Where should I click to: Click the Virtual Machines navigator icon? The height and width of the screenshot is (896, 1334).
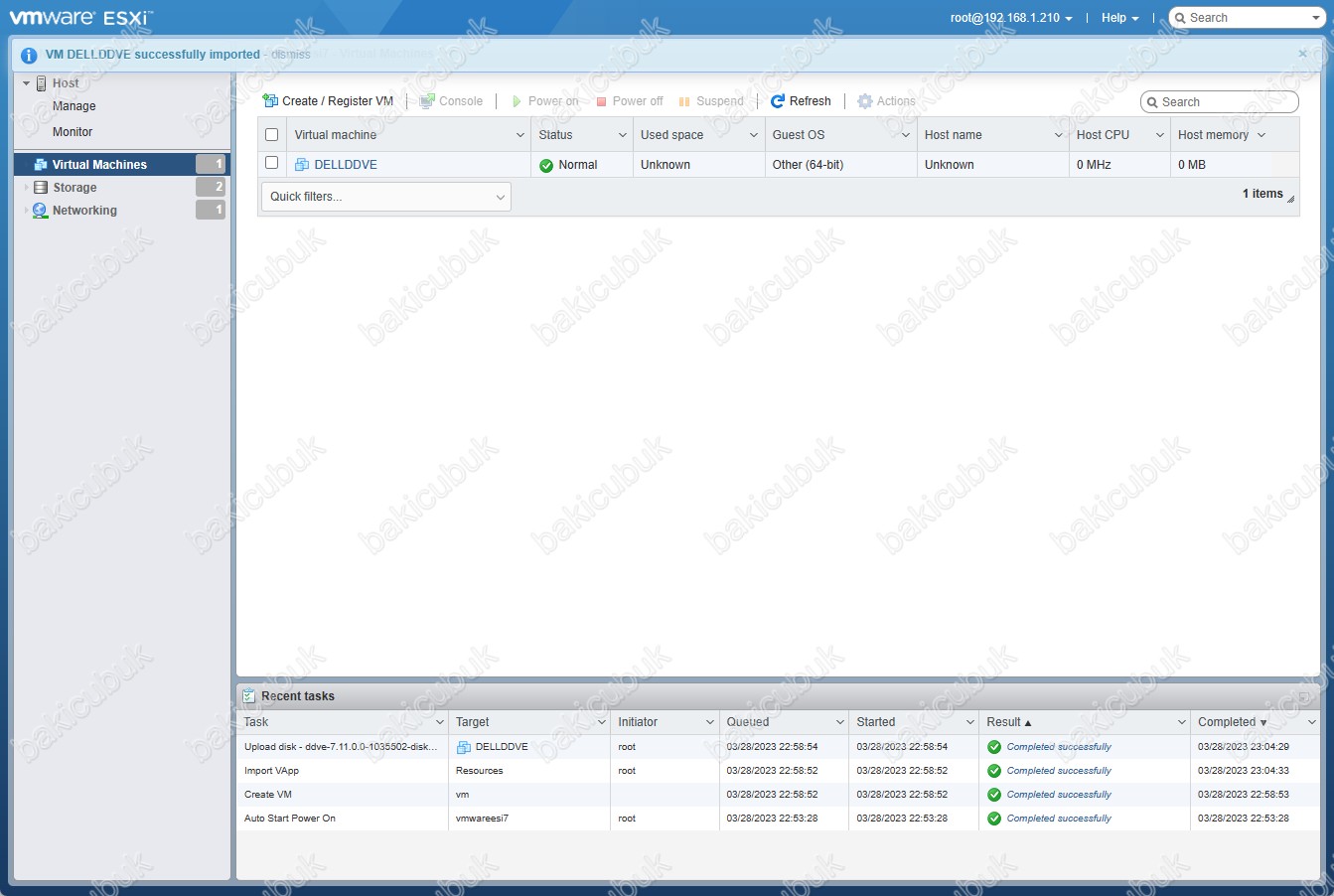[41, 165]
